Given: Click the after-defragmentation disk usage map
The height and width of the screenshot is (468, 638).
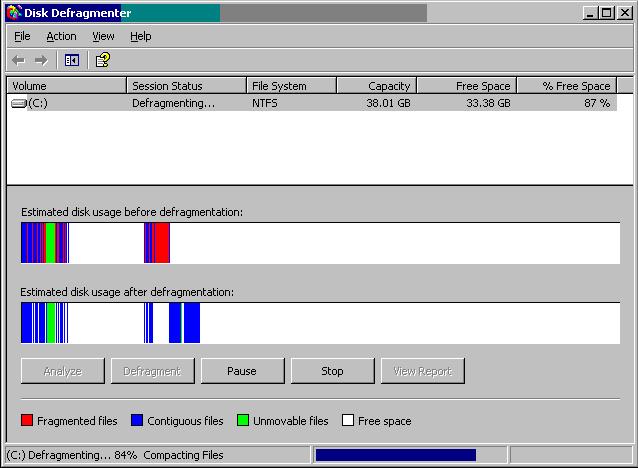Looking at the screenshot, I should coord(321,323).
